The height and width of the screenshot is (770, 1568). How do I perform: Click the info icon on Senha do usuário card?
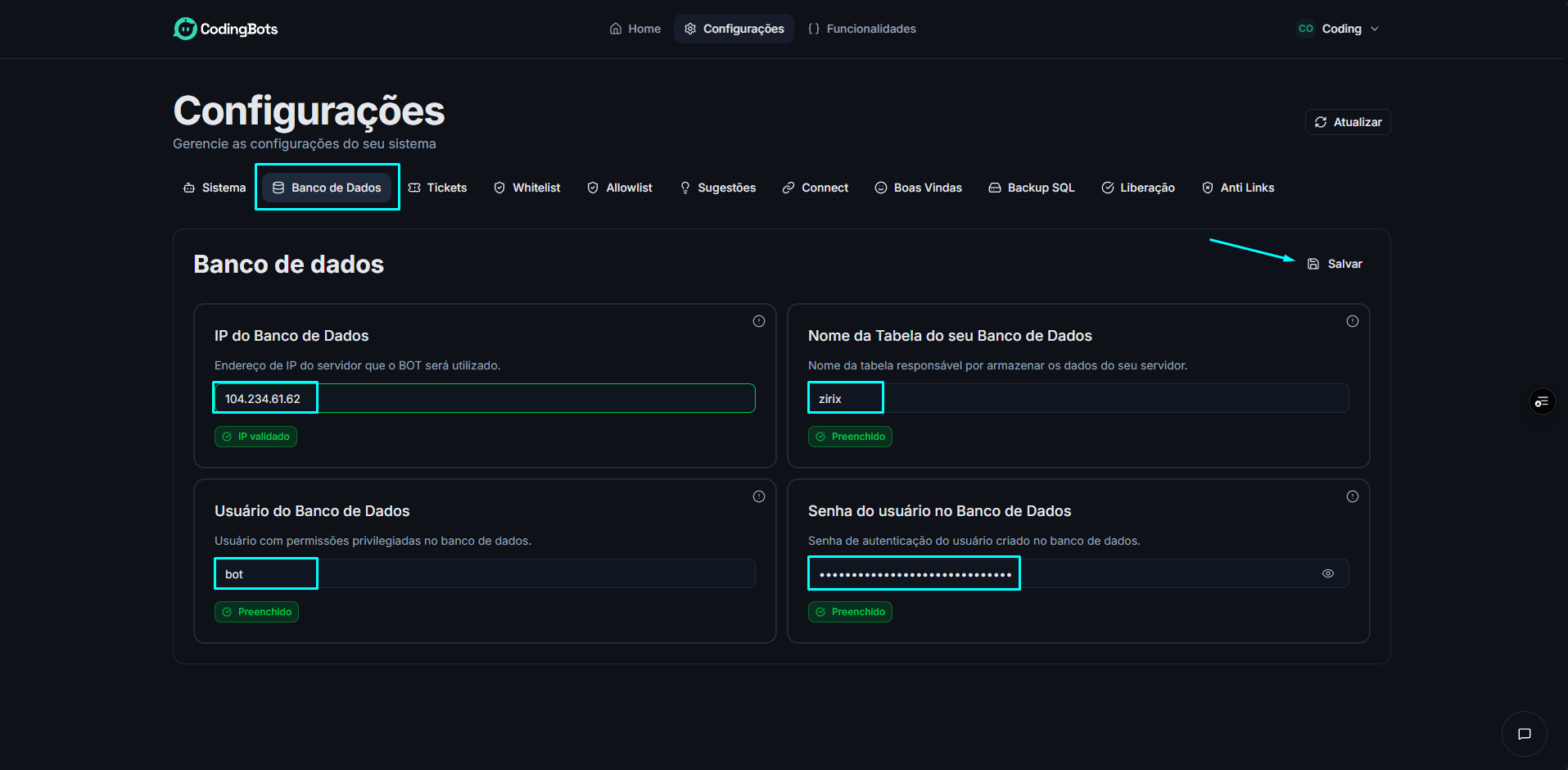tap(1352, 496)
